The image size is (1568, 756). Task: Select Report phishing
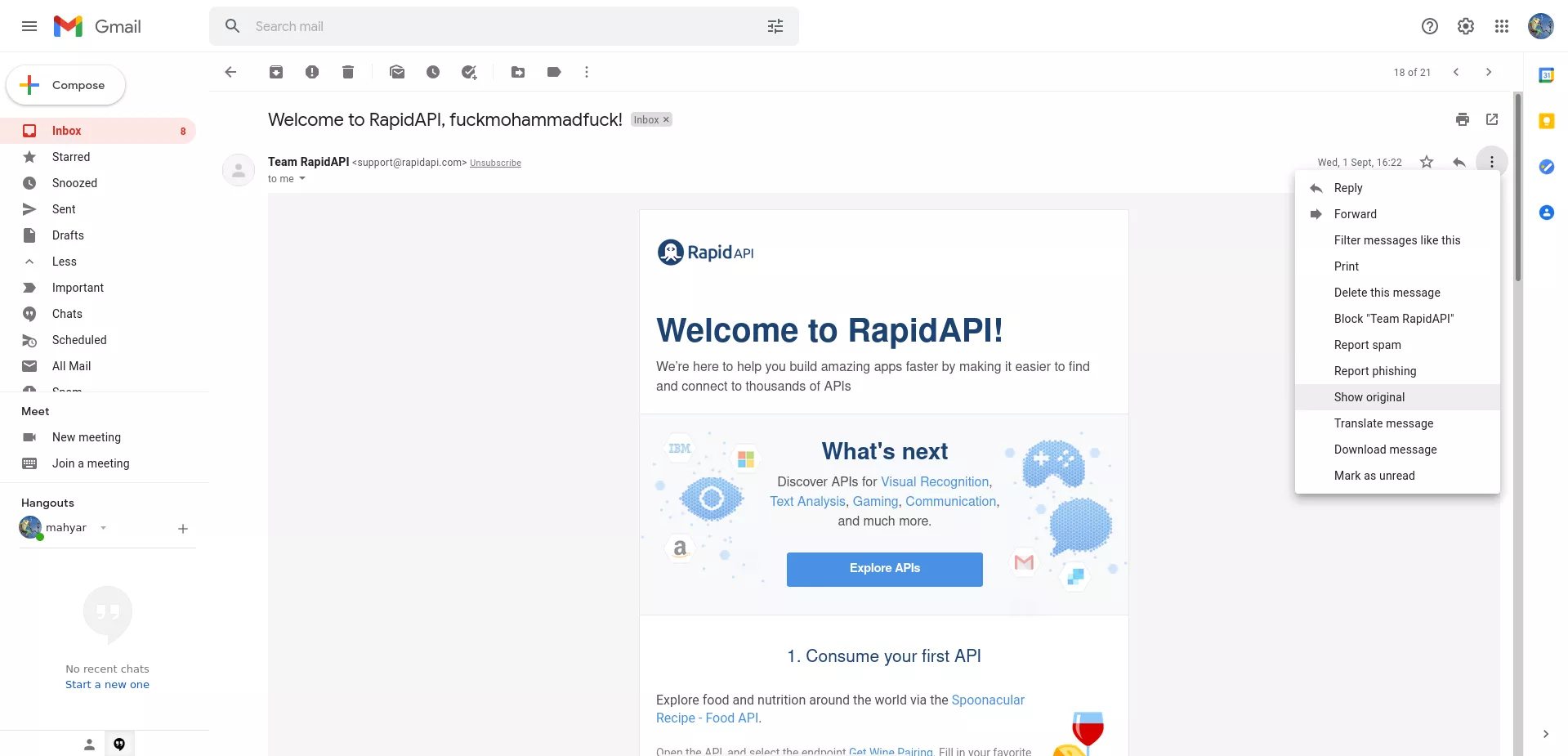point(1397,371)
